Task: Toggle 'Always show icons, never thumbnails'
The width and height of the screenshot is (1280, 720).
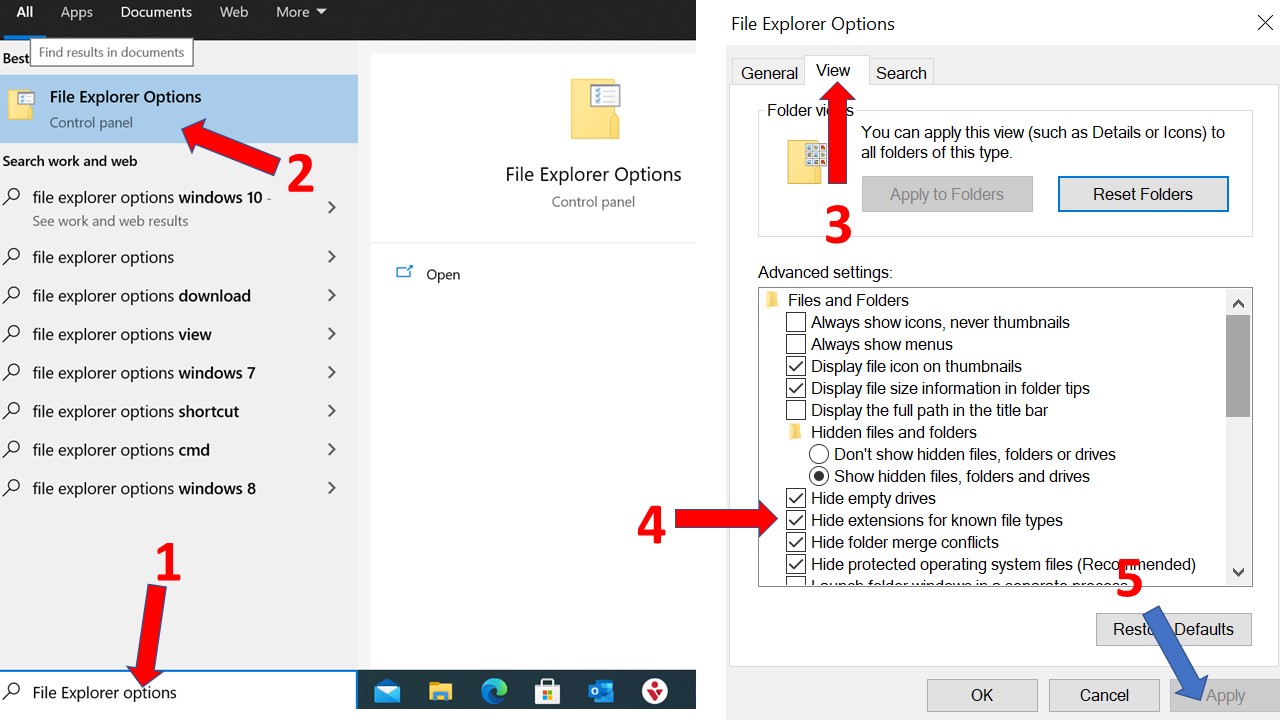Action: click(796, 322)
